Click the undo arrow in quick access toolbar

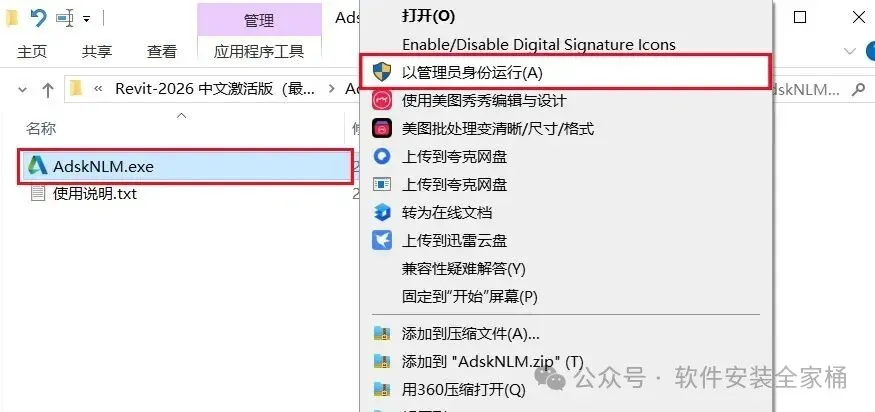pyautogui.click(x=39, y=18)
